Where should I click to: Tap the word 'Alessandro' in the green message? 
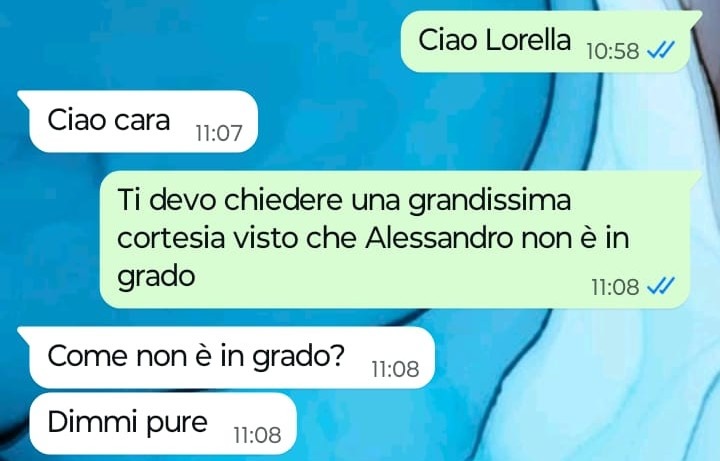point(439,238)
